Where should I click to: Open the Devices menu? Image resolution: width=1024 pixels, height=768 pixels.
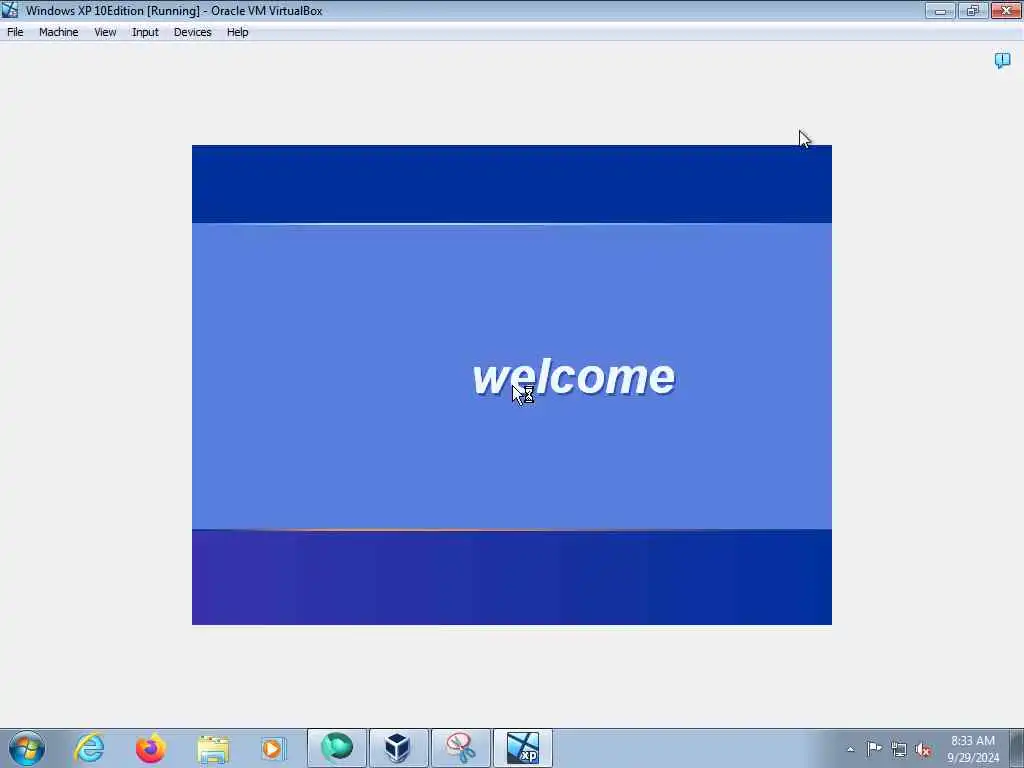(x=193, y=32)
